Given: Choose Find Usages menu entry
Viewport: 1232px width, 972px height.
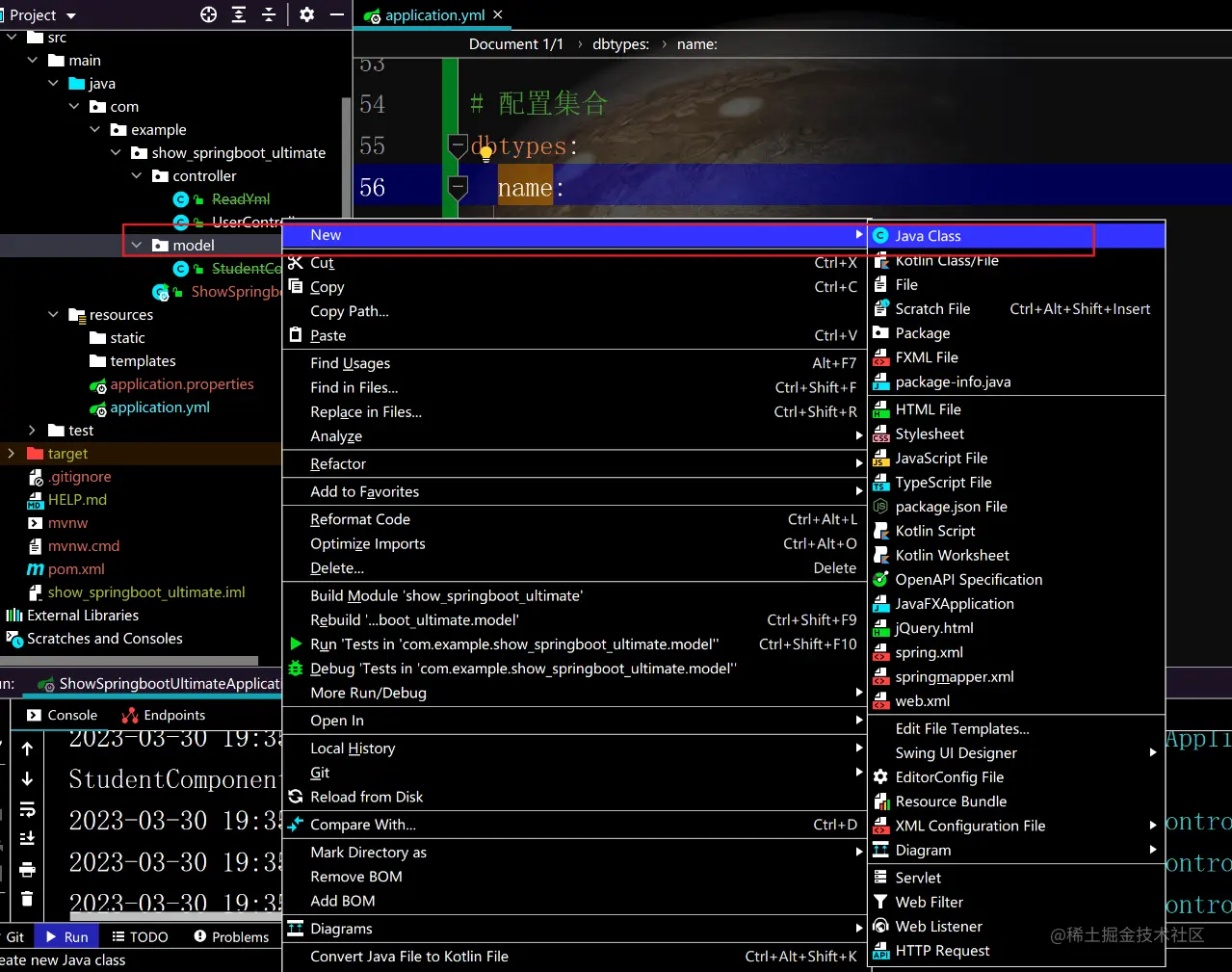Looking at the screenshot, I should 575,363.
